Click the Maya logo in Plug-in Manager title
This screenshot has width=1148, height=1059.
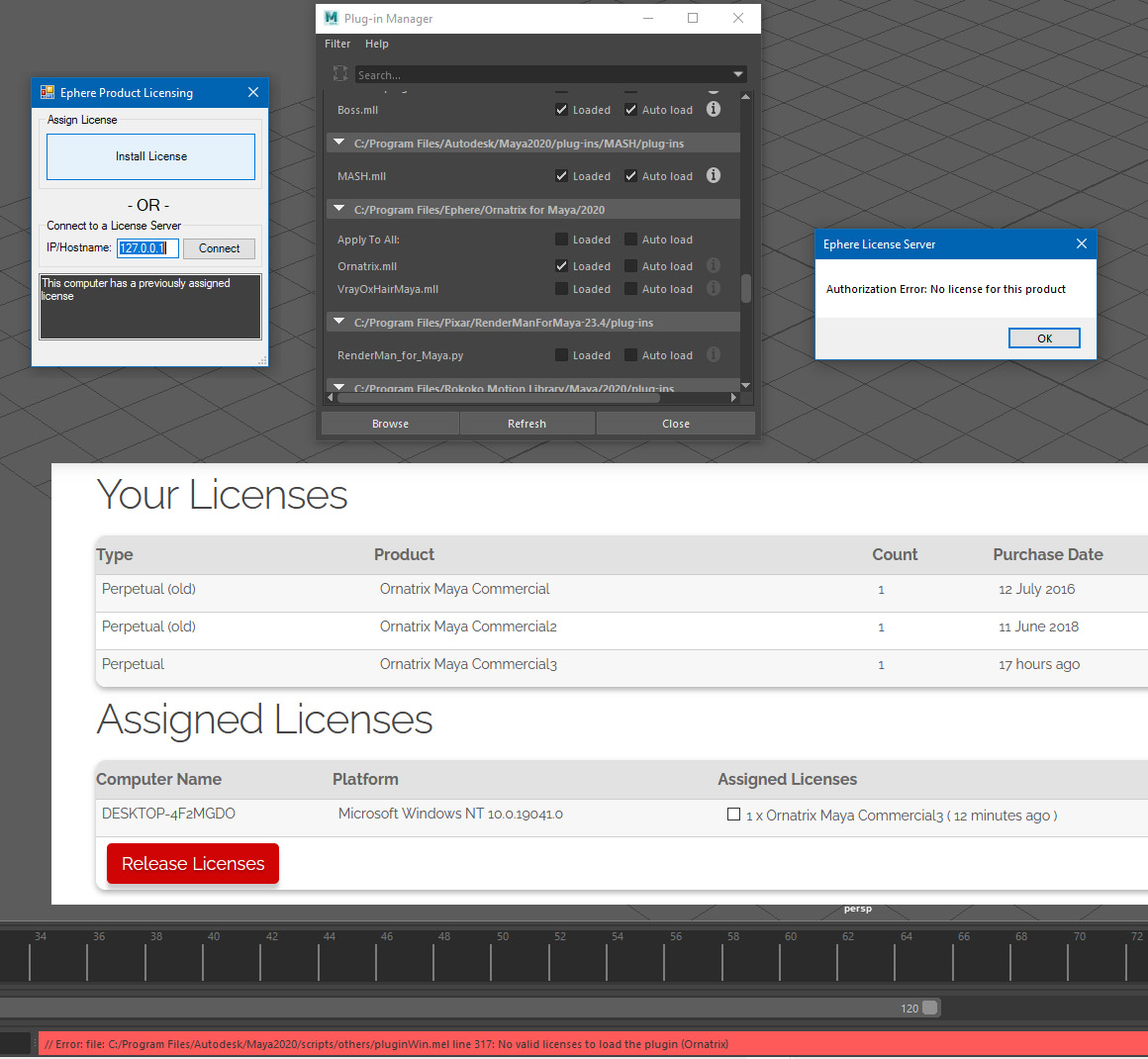pos(332,18)
